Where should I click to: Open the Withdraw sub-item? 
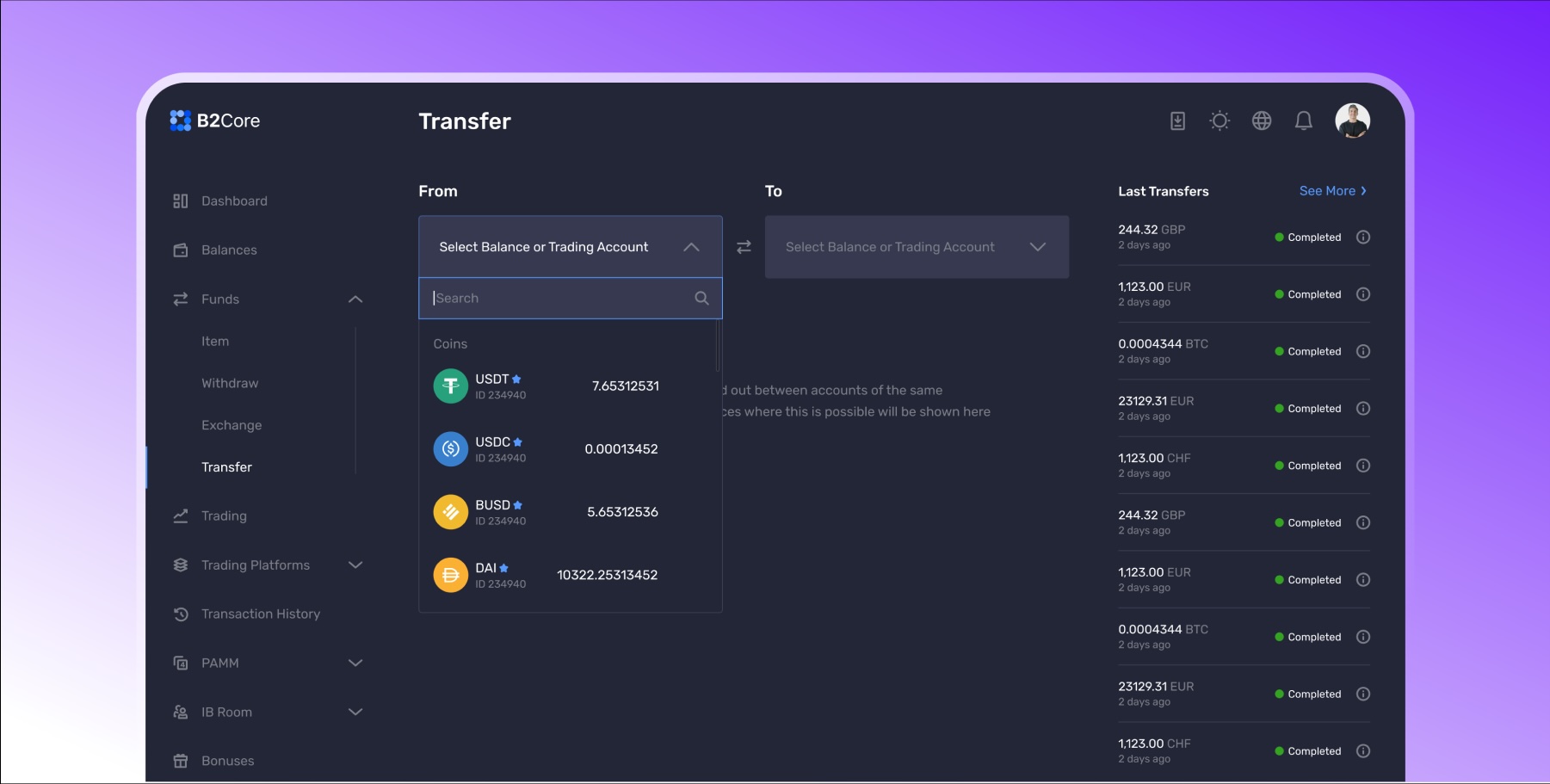coord(230,384)
